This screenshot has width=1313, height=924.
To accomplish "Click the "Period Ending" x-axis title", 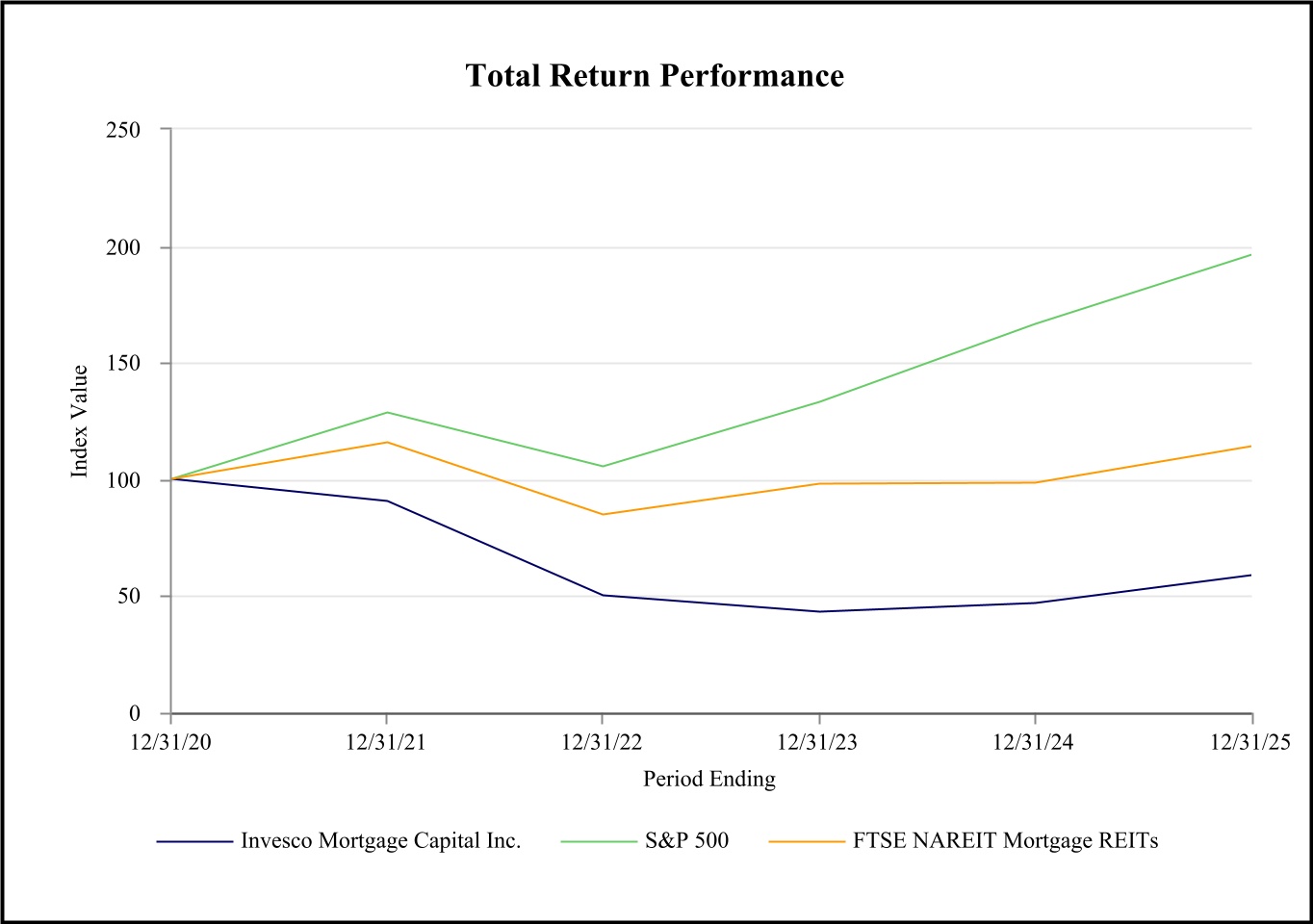I will pyautogui.click(x=709, y=780).
